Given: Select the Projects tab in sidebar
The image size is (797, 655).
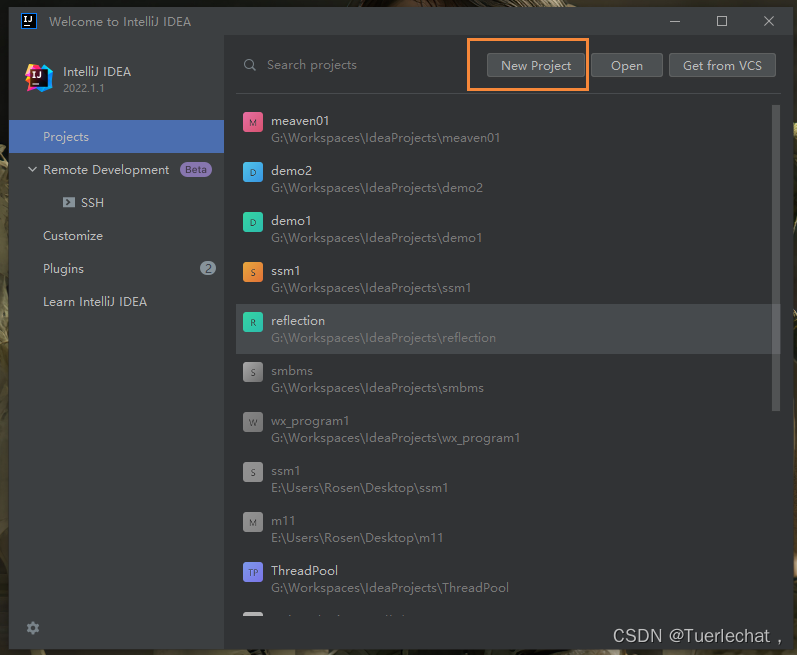Looking at the screenshot, I should 116,137.
